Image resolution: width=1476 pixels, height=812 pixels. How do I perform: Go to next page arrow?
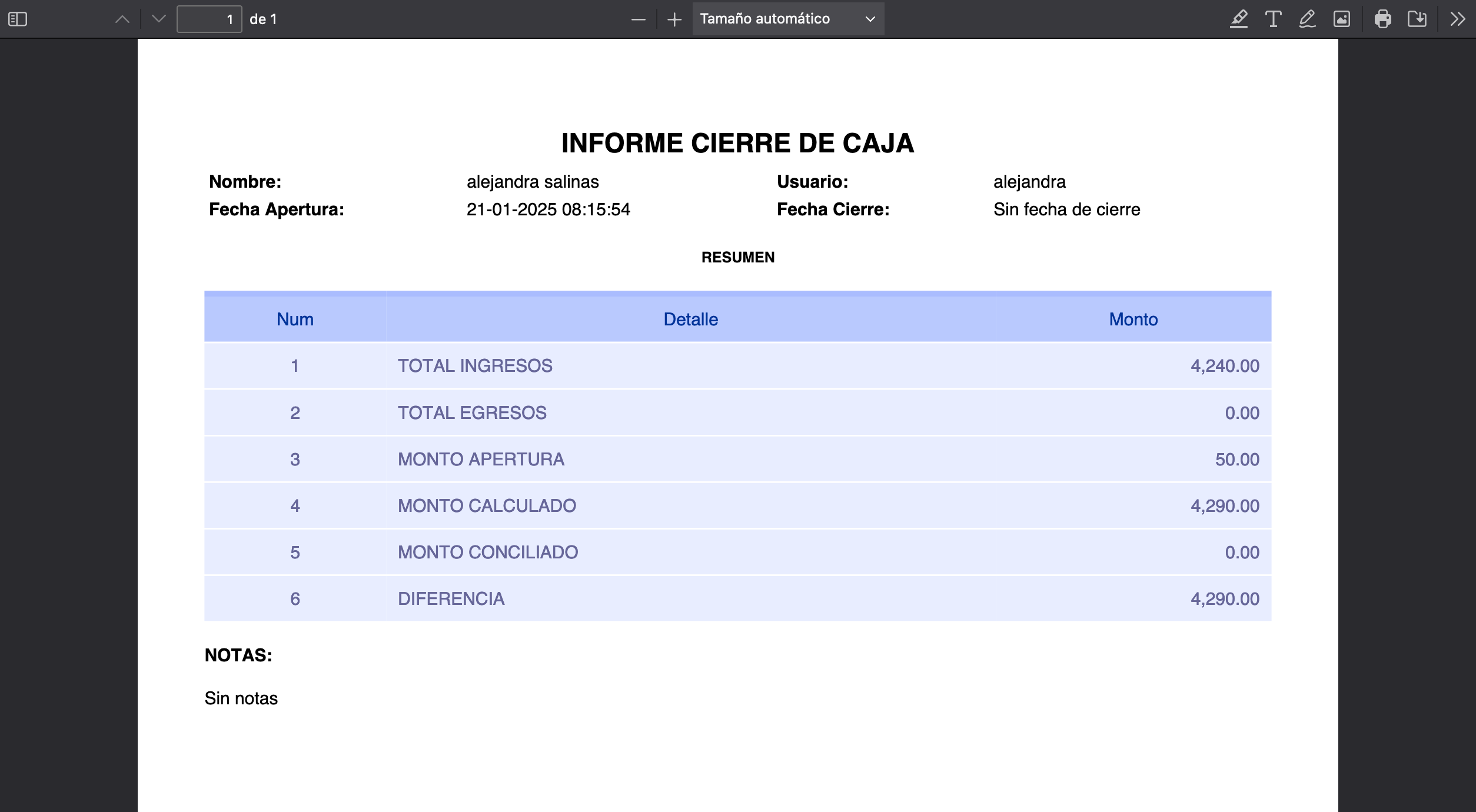(158, 19)
